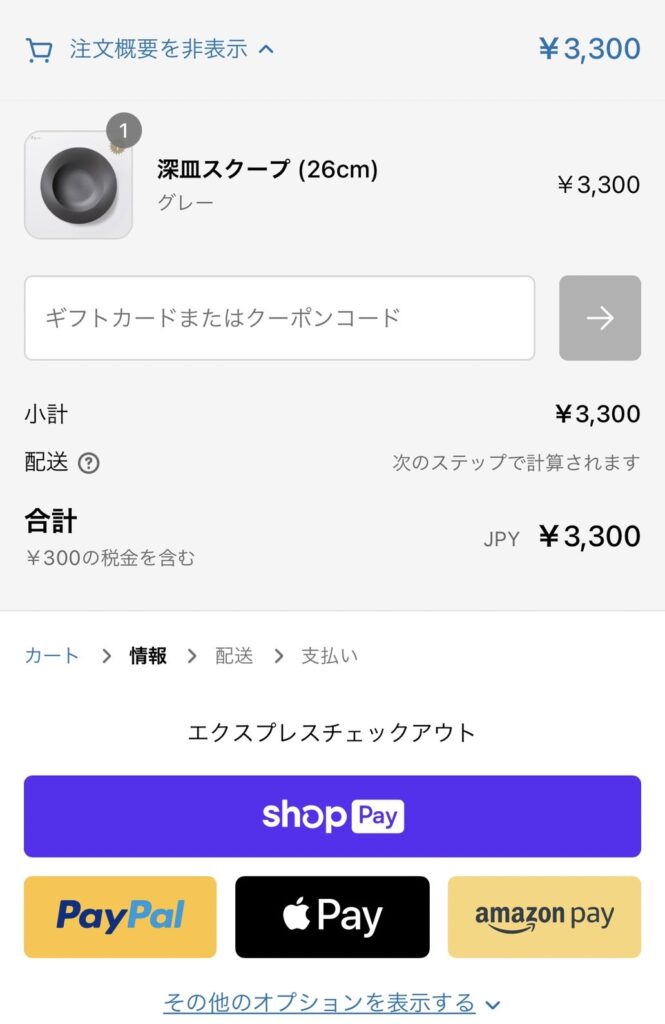This screenshot has height=1024, width=665.
Task: Select the 支払い breadcrumb step
Action: (329, 656)
